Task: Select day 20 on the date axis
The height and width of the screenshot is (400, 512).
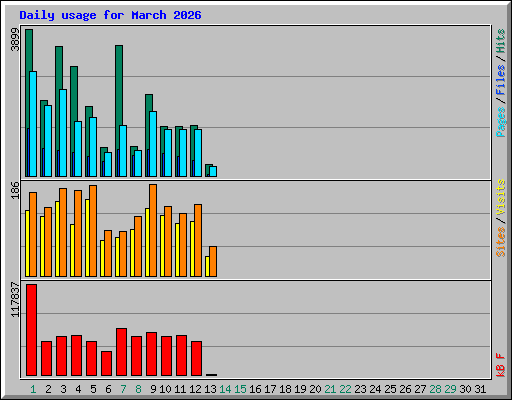Action: pyautogui.click(x=315, y=389)
